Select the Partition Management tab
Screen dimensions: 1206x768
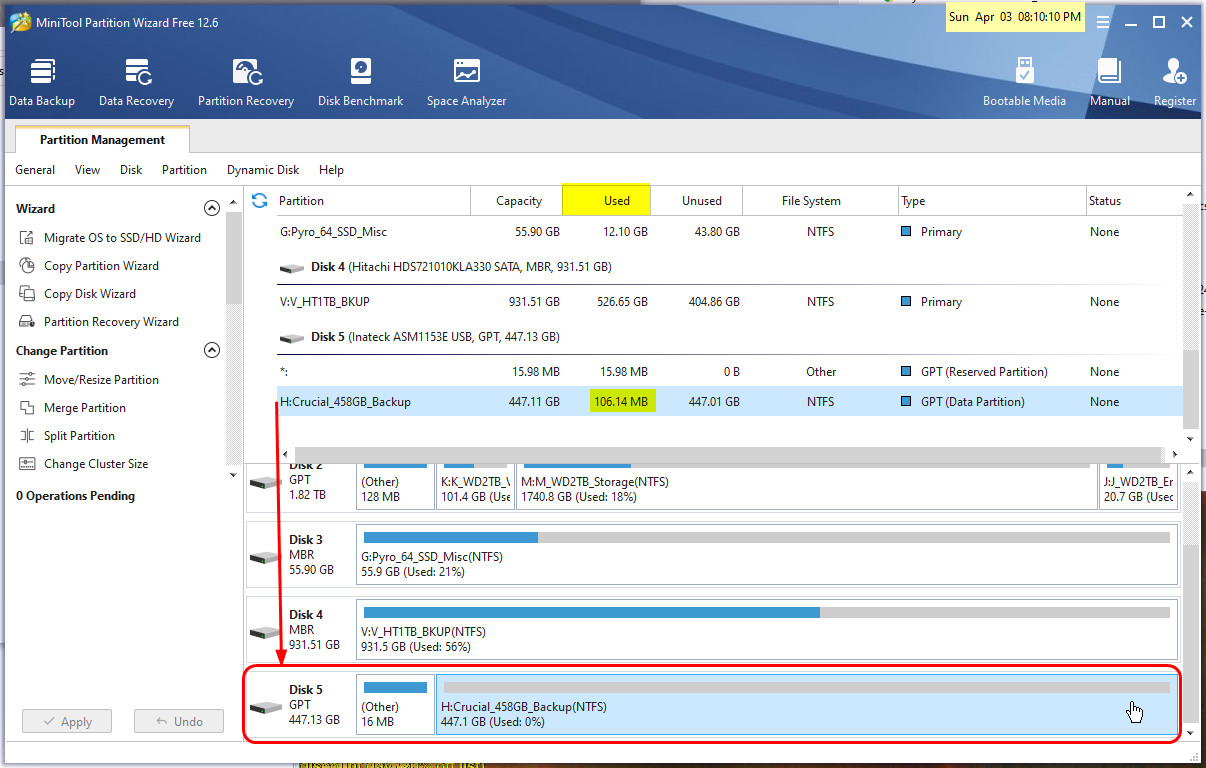point(102,140)
